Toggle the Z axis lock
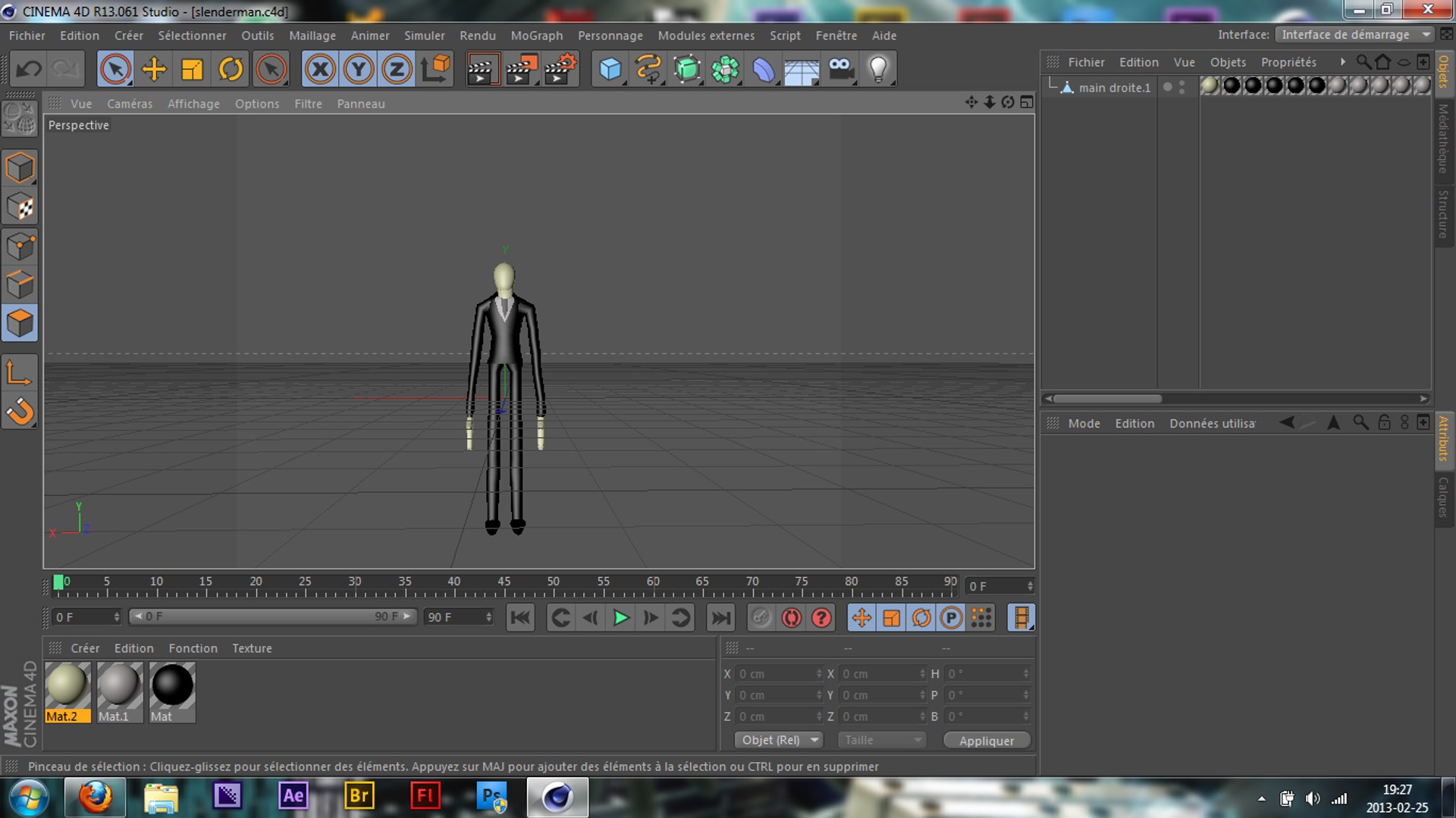Image resolution: width=1456 pixels, height=818 pixels. click(x=397, y=69)
